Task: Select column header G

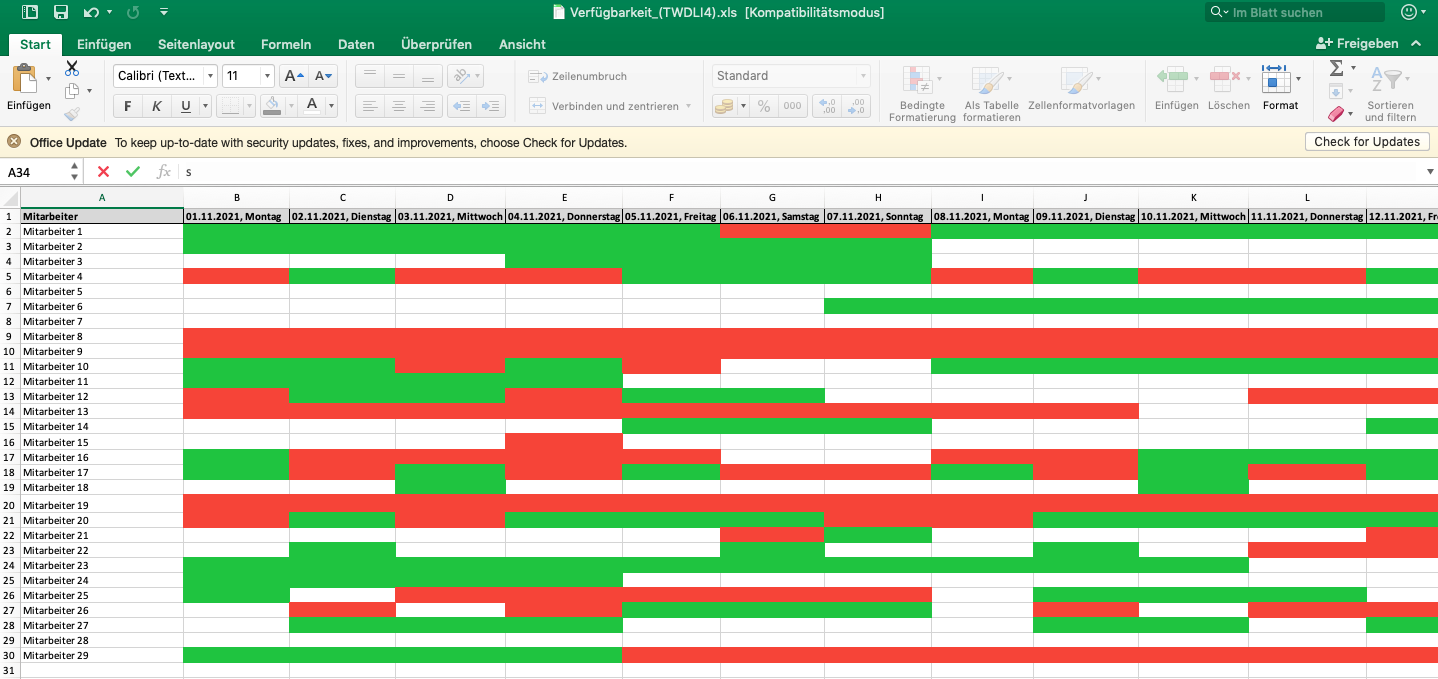Action: [x=772, y=198]
